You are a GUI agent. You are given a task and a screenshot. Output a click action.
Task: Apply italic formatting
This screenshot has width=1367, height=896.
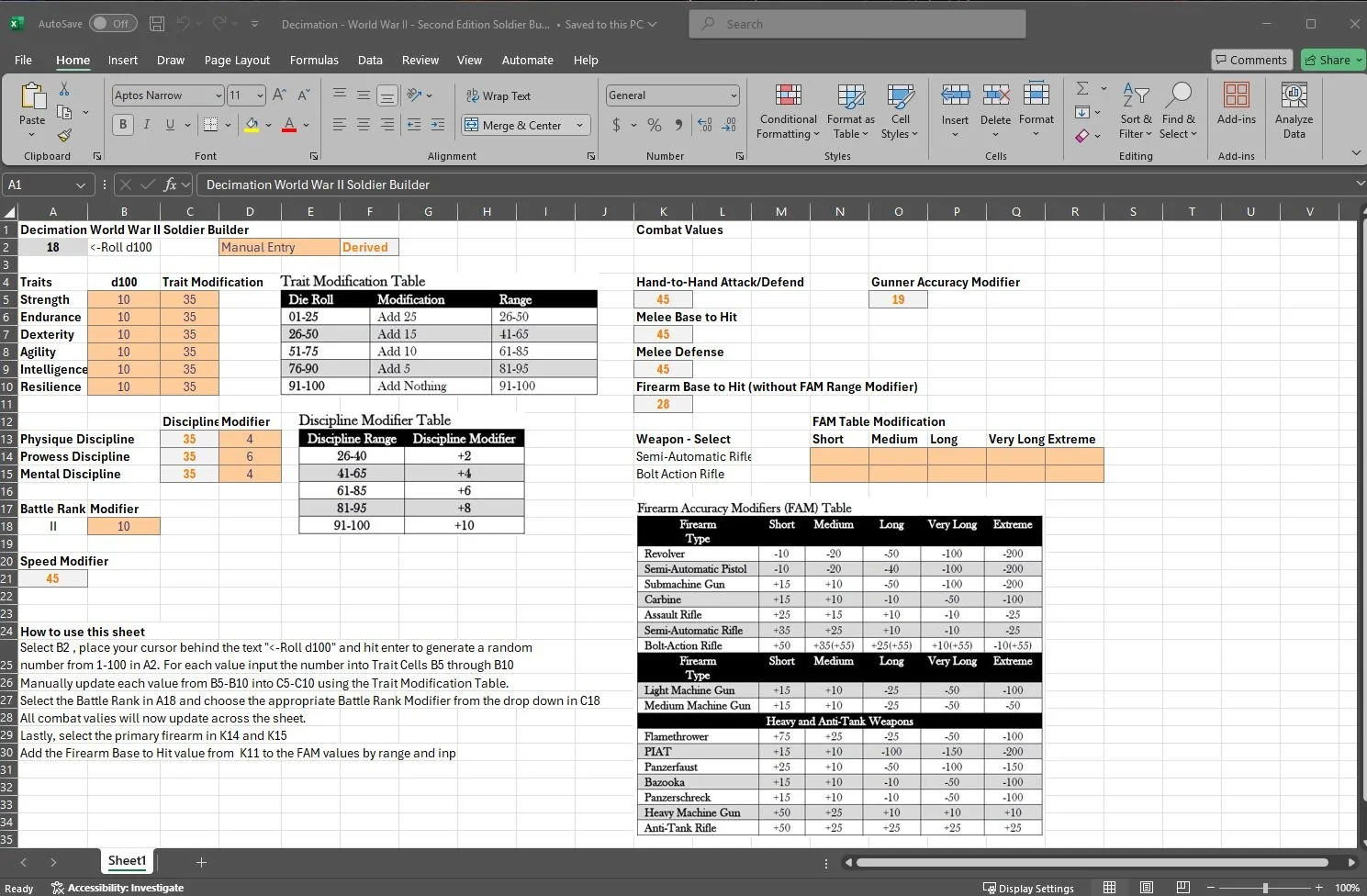146,125
